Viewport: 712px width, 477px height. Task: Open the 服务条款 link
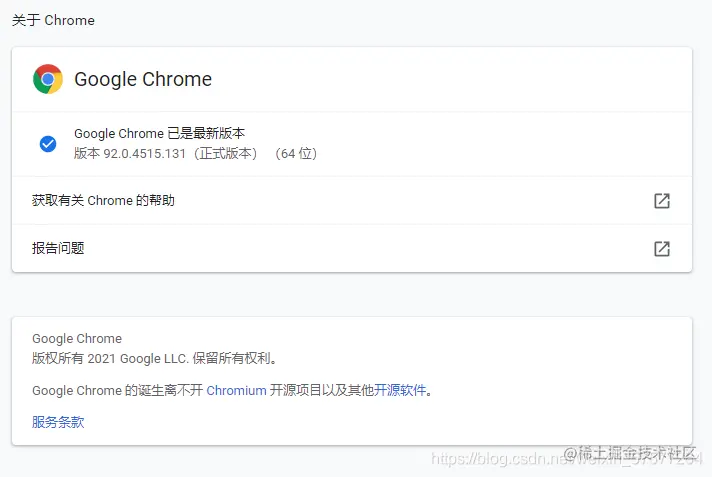coord(58,422)
